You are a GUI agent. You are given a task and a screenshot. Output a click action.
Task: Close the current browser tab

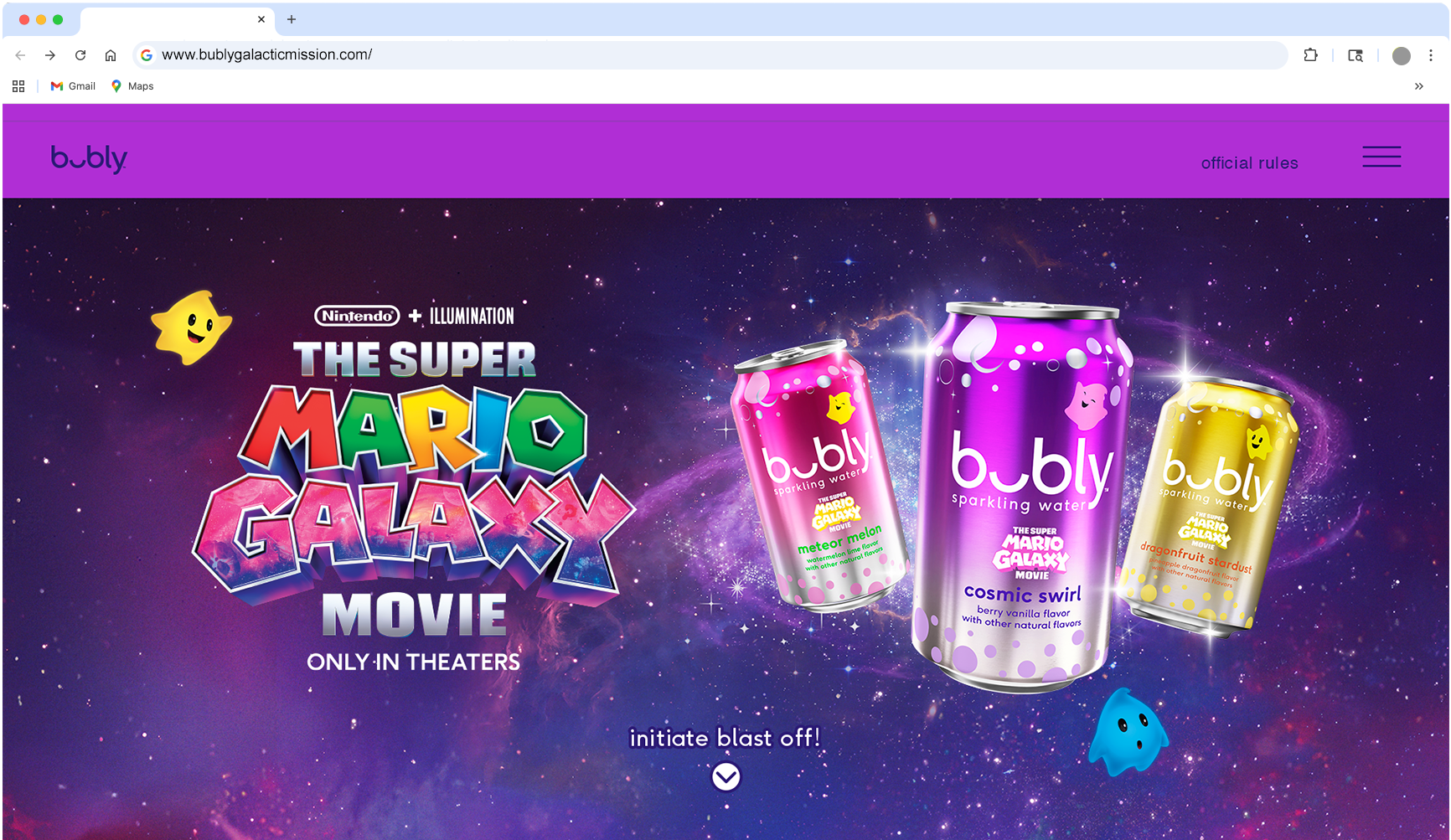pyautogui.click(x=261, y=19)
